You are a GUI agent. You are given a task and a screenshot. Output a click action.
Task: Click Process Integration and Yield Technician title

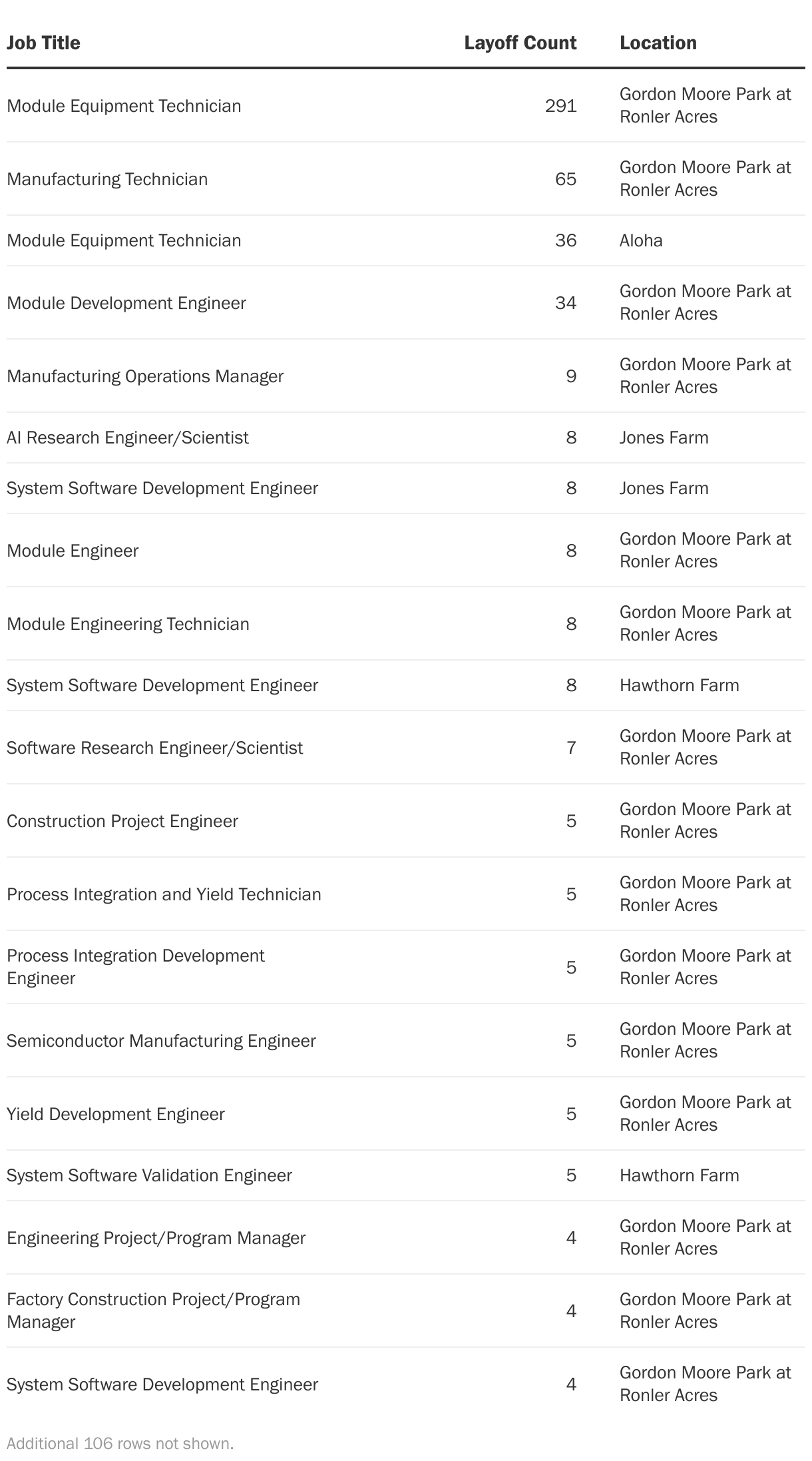coord(164,894)
